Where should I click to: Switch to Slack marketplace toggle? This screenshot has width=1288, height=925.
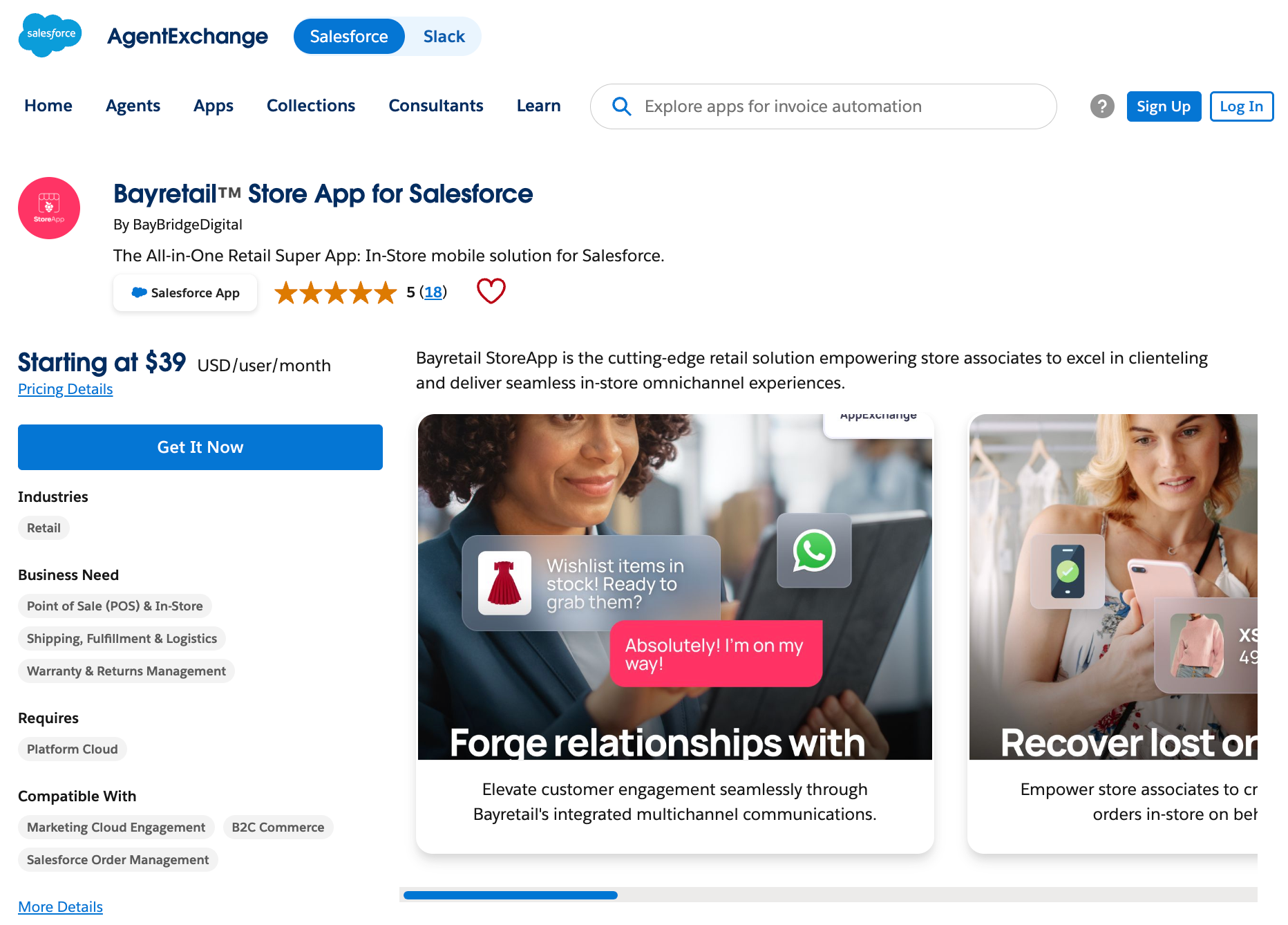444,37
